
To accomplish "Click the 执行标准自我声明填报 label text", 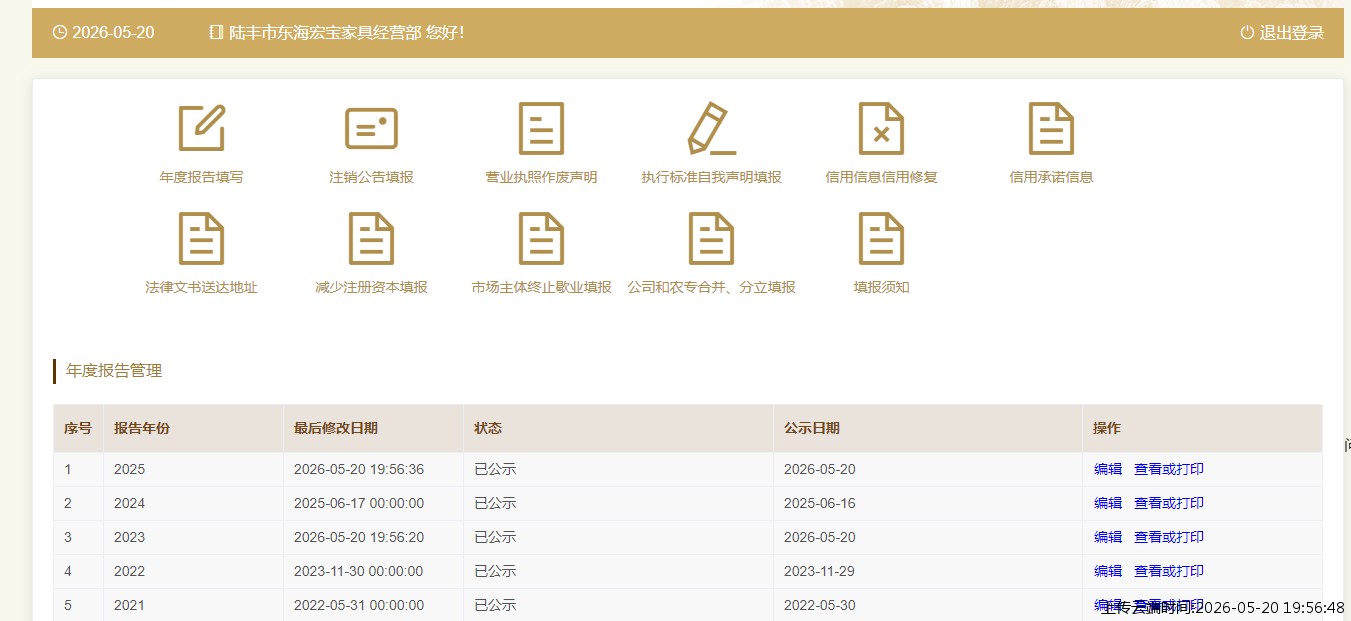I will pos(711,177).
